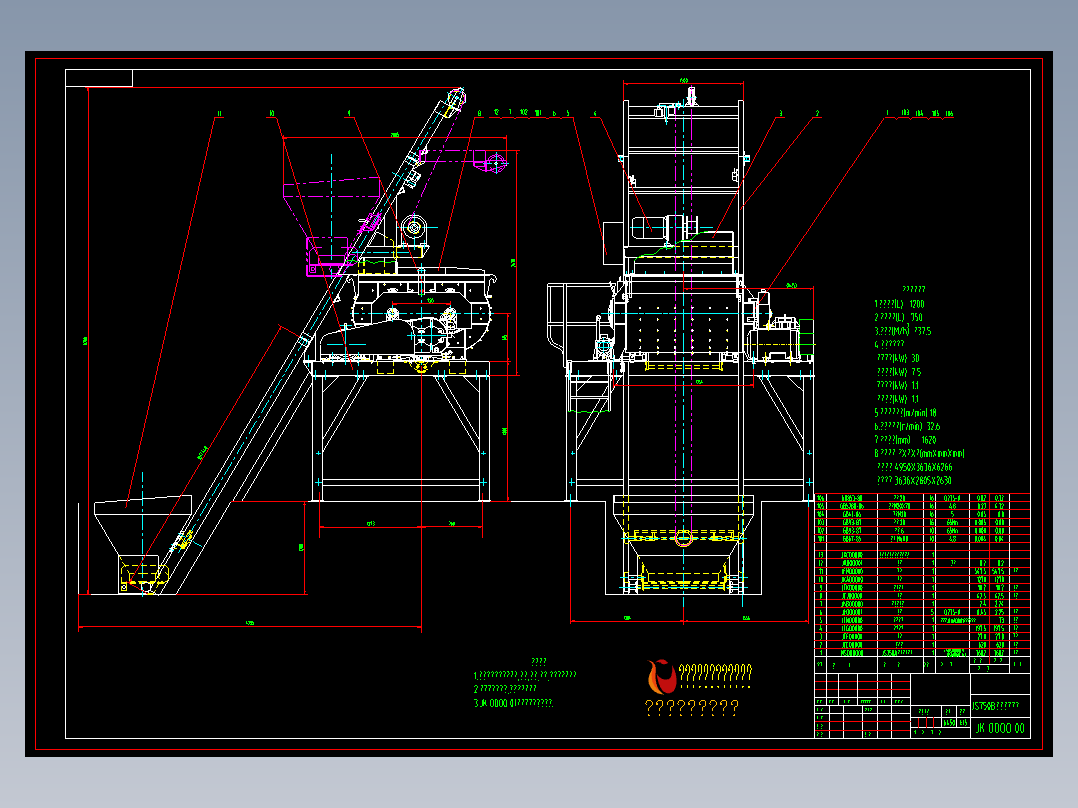Screen dimensions: 1078x808
Task: Click the (L) 1200 capacity spec line
Action: tap(899, 304)
